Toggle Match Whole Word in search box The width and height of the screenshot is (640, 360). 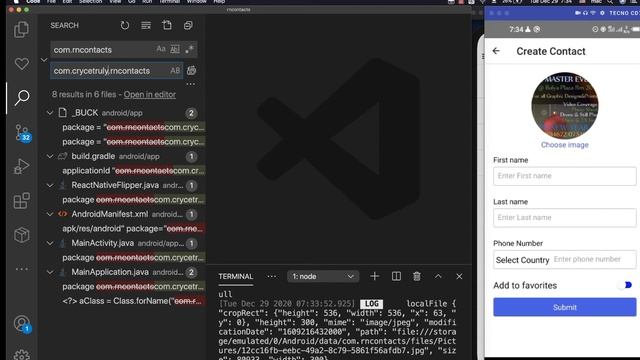click(175, 49)
